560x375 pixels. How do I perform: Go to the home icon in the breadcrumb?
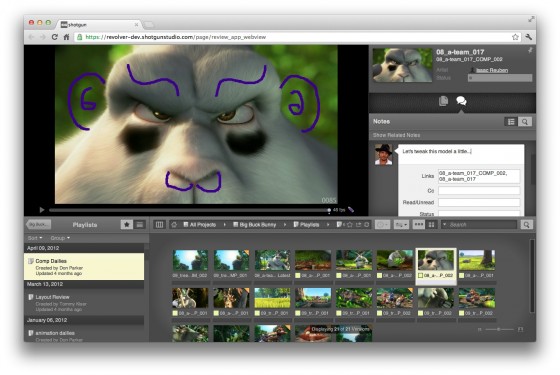coord(174,225)
